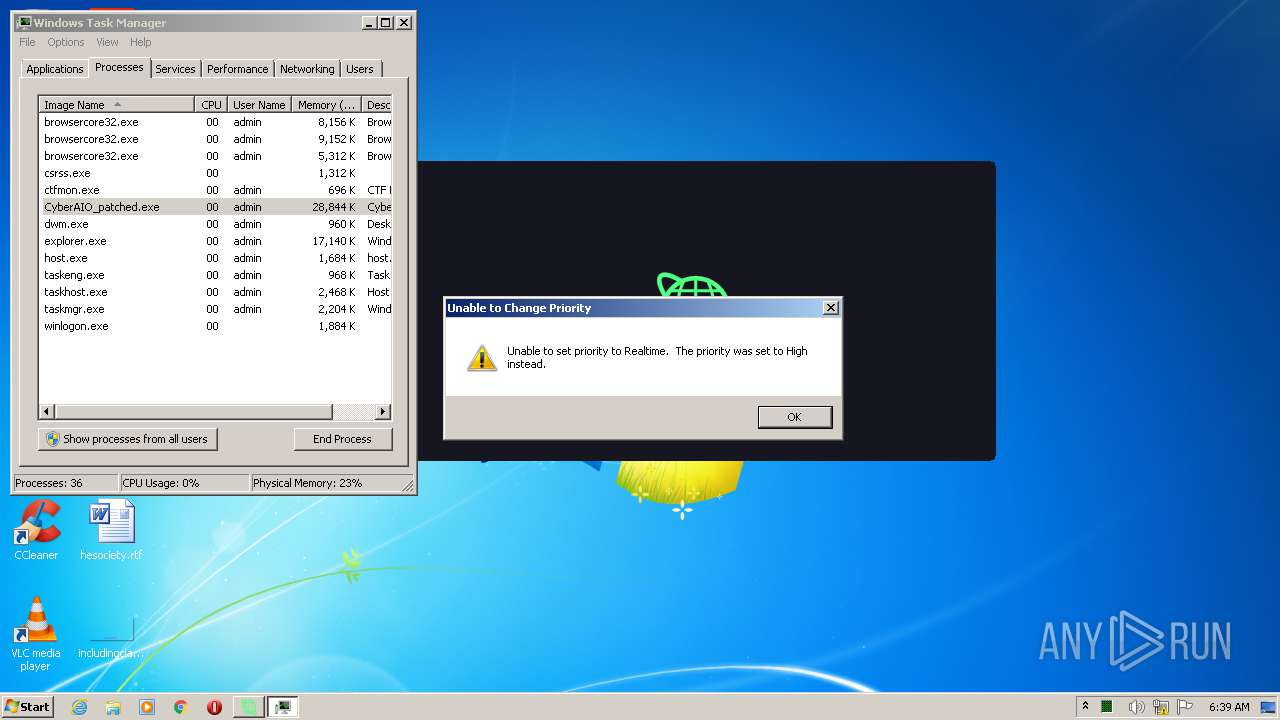The image size is (1280, 720).
Task: Click the 5,312 K memory value
Action: tap(337, 156)
